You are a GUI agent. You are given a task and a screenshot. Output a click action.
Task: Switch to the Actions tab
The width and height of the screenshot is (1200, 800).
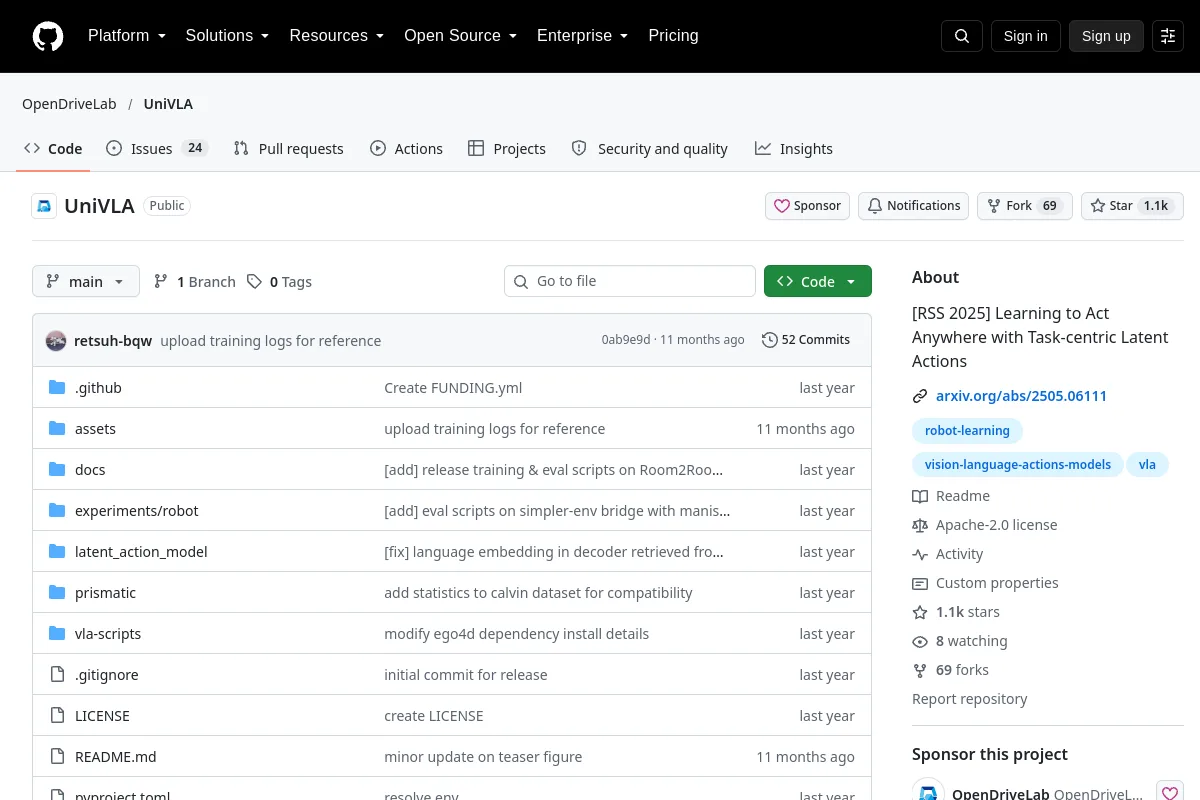tap(406, 149)
